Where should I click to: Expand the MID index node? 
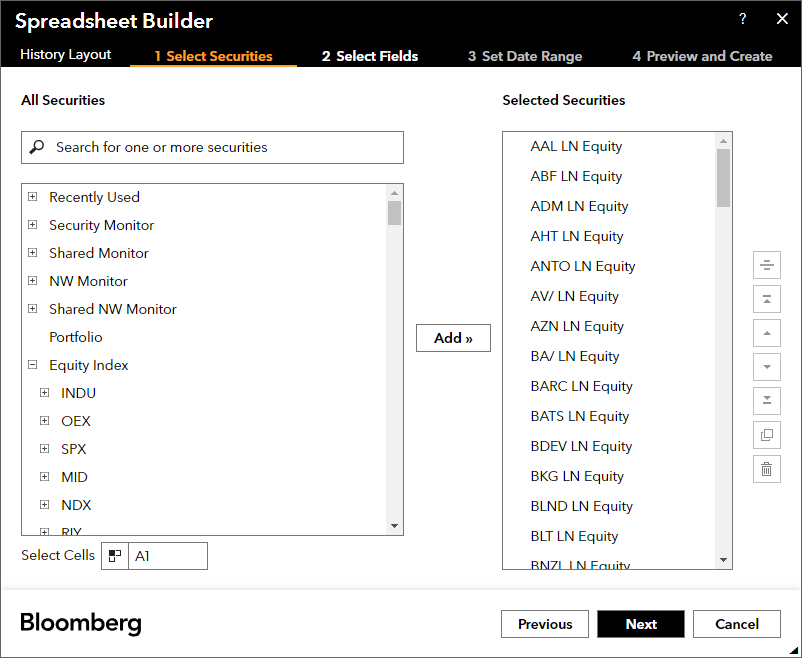(44, 476)
